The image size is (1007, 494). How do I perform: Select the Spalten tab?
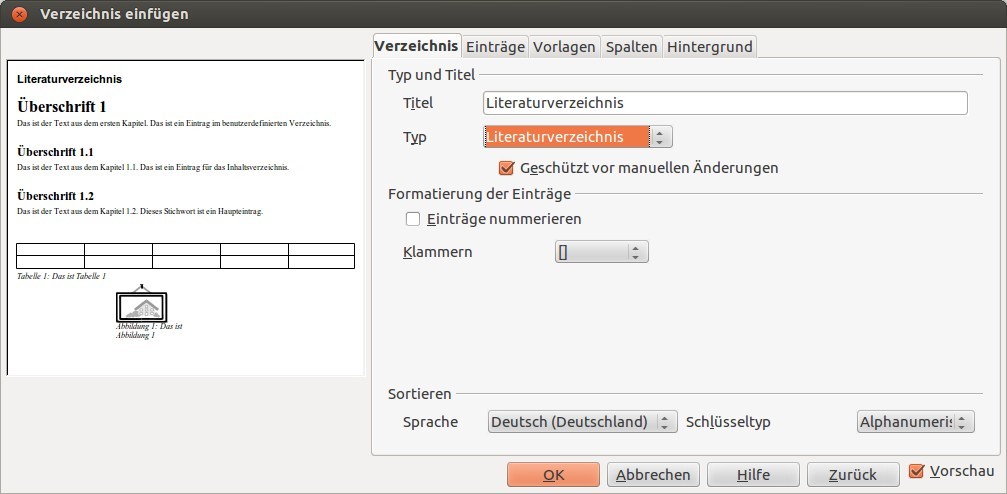pos(631,47)
